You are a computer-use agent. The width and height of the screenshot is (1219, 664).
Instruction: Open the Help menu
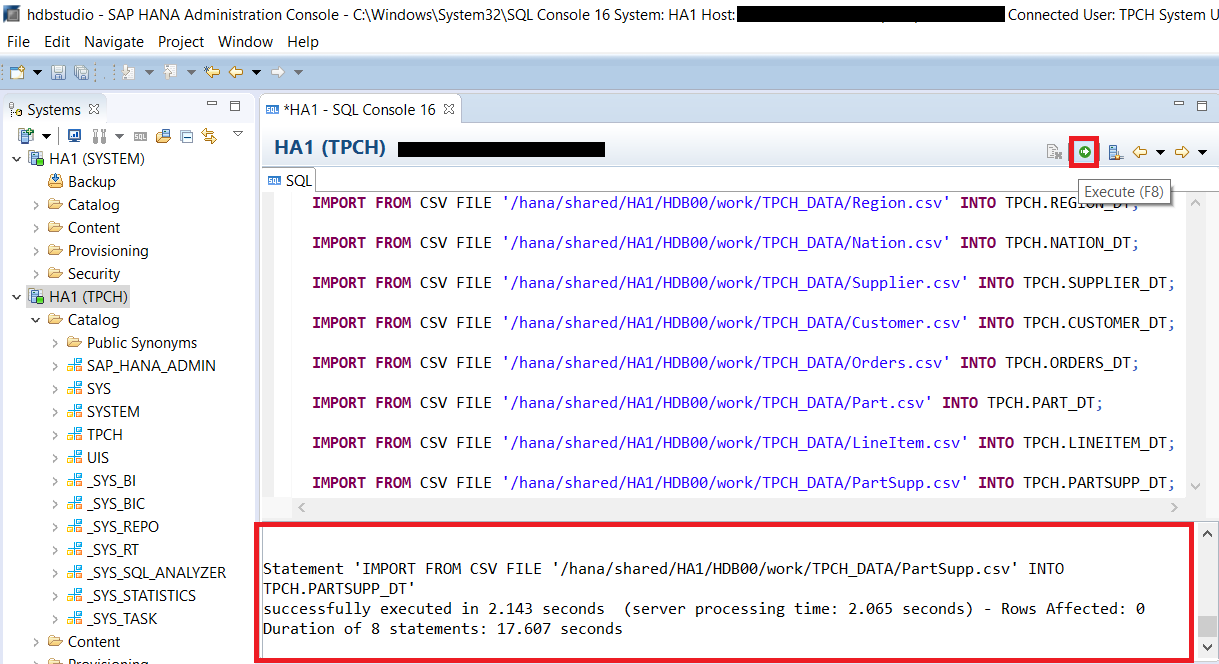tap(303, 42)
